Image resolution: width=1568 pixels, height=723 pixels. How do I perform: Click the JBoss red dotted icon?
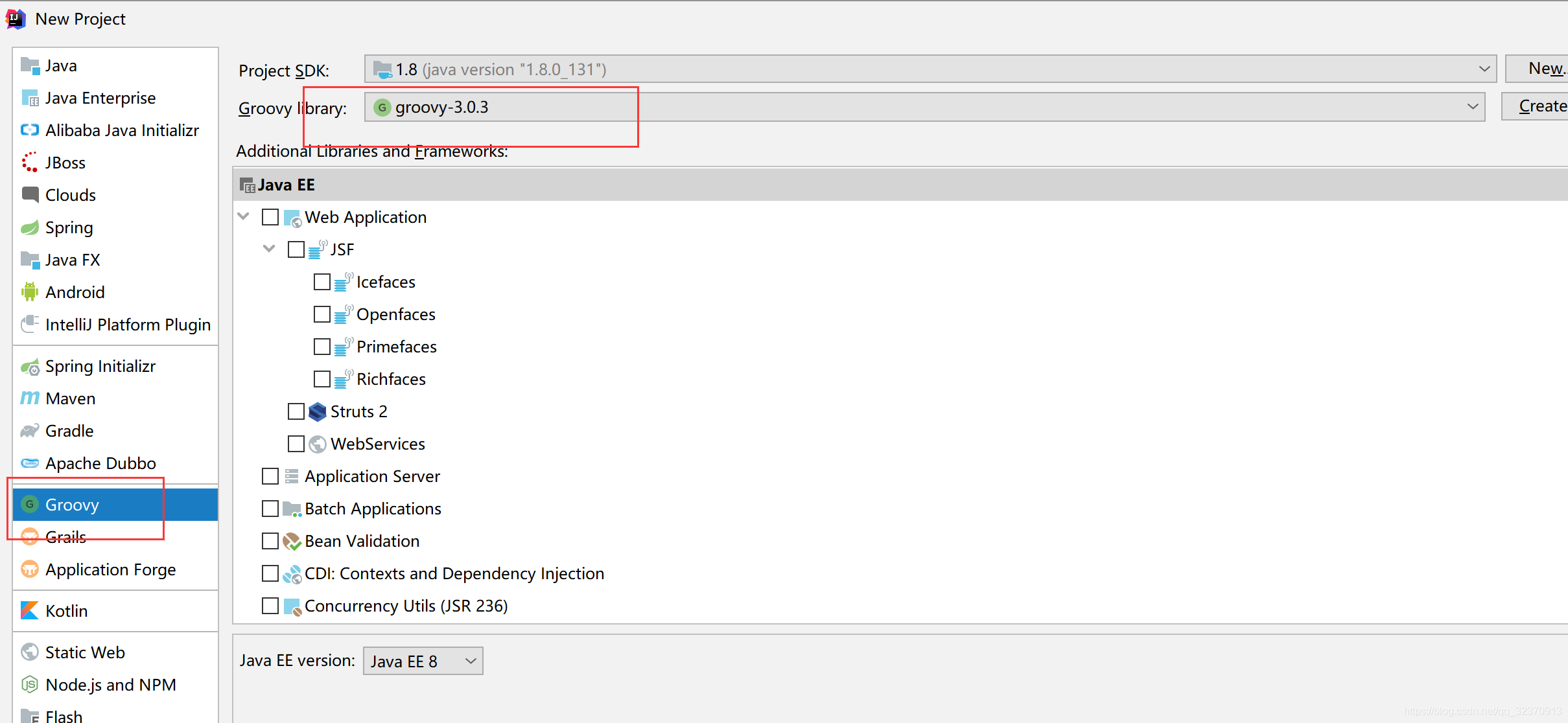click(30, 163)
